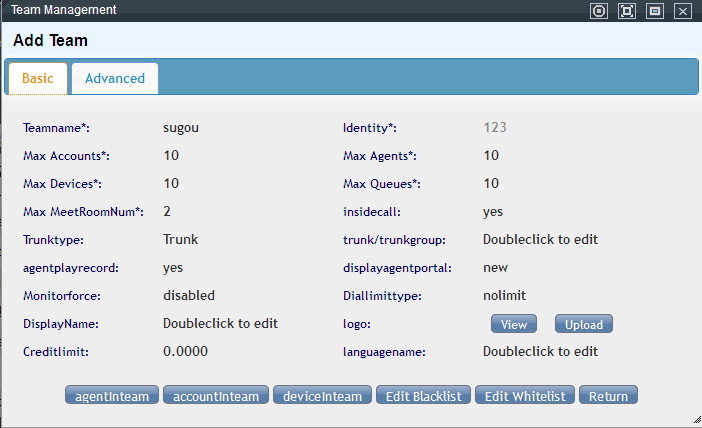Click the insidecall 'yes' value
Screen dimensions: 702x428
coord(493,212)
